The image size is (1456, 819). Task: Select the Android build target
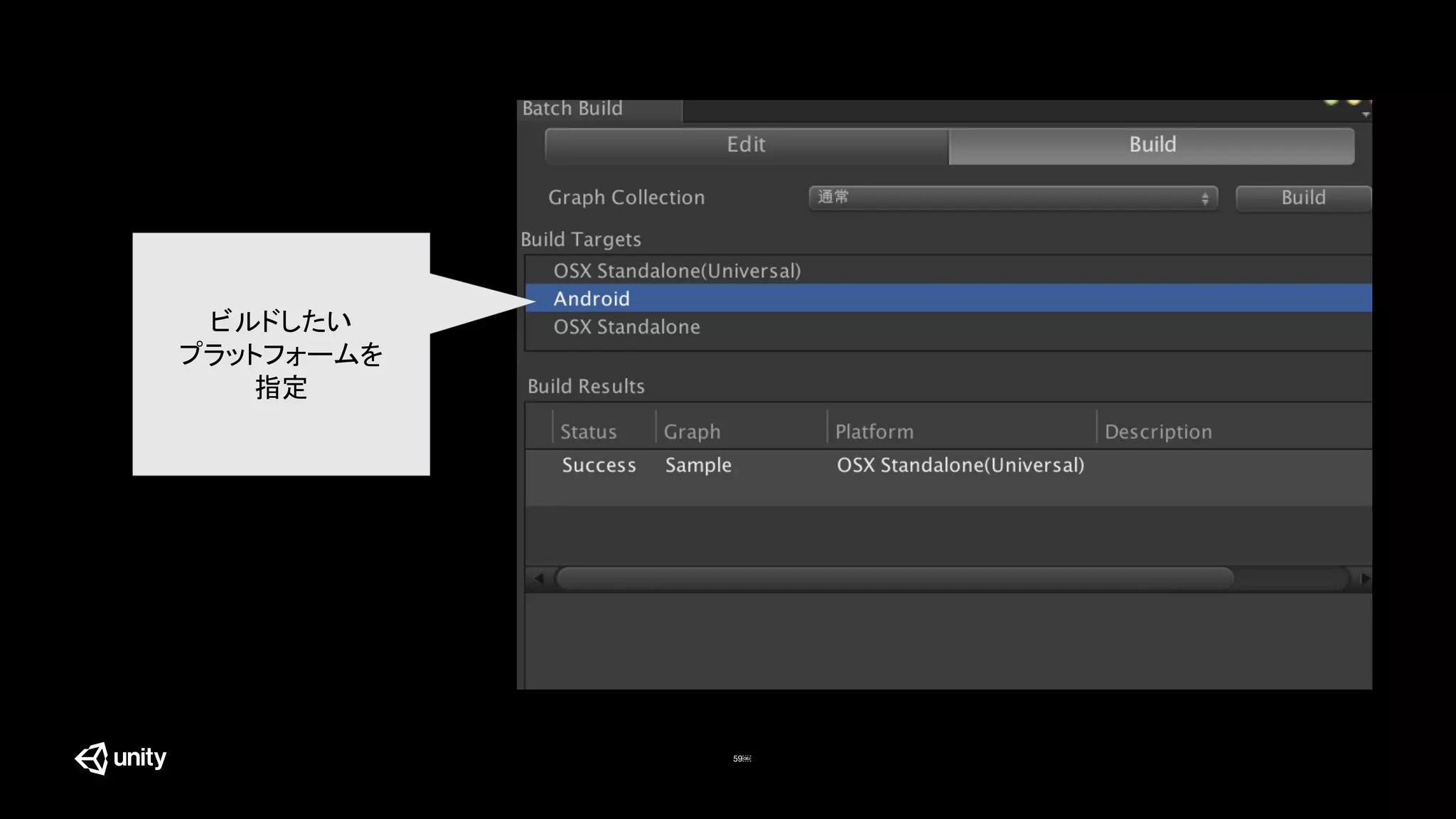(591, 299)
